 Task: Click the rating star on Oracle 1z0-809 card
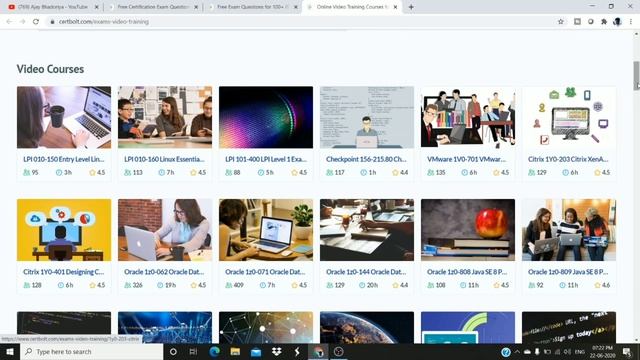click(597, 285)
